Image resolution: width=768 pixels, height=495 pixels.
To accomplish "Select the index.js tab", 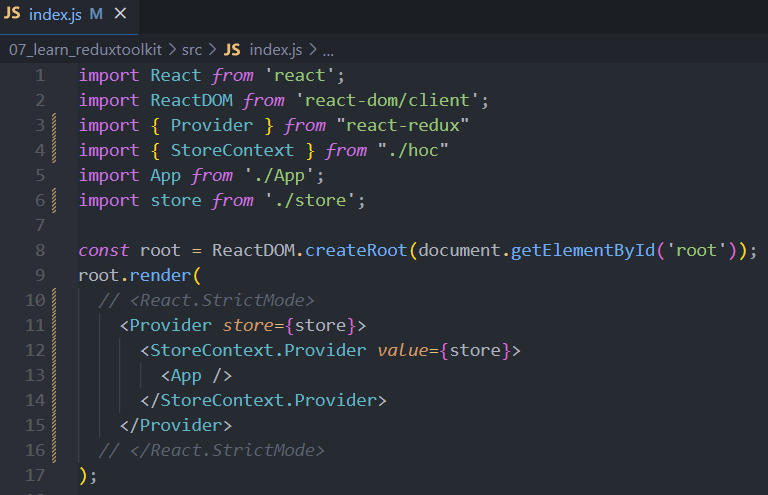I will (69, 17).
